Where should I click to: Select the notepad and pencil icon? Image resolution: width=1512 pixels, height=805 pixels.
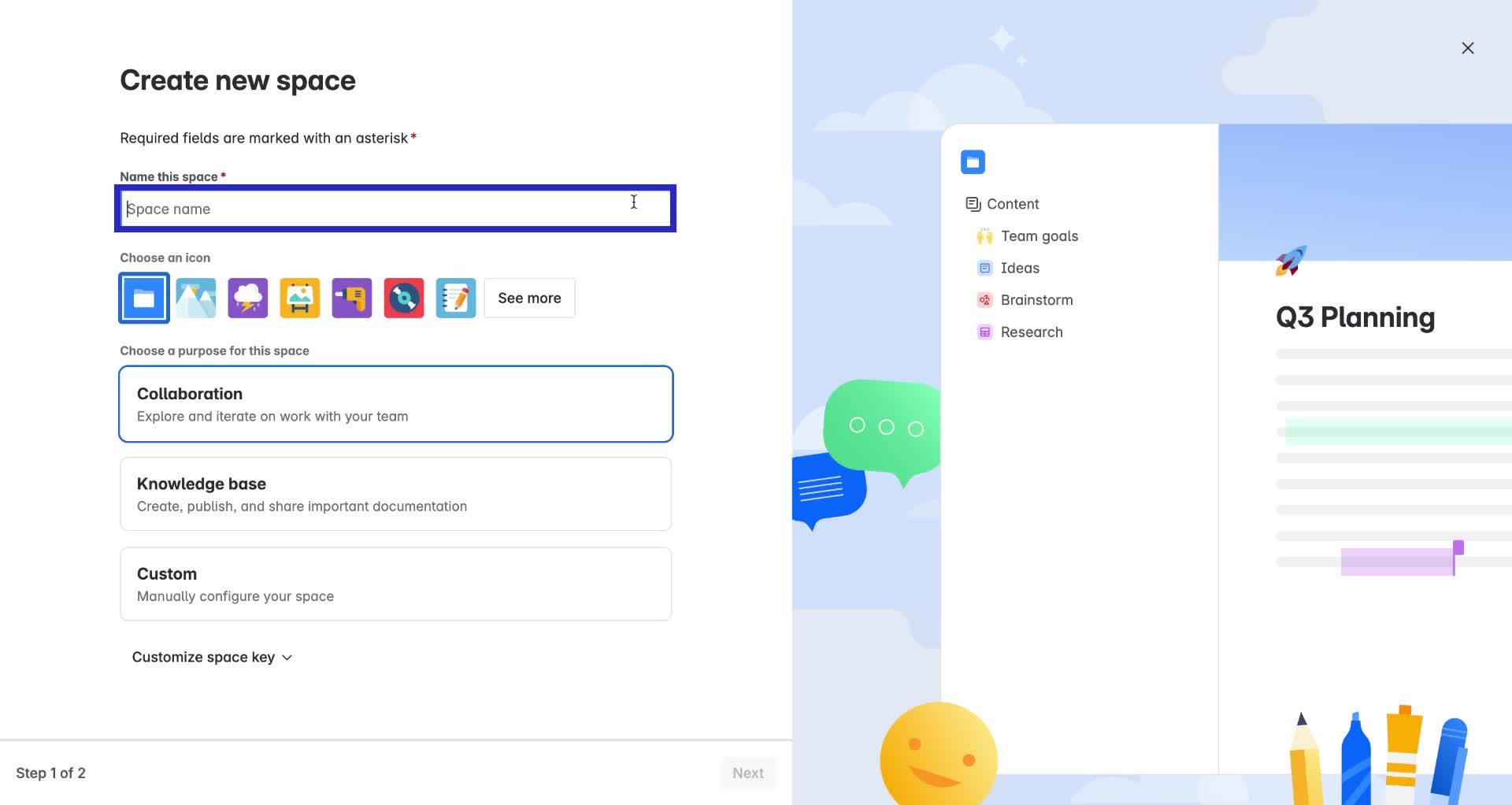tap(455, 298)
